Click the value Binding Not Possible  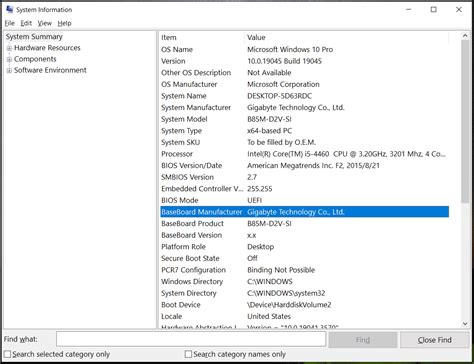point(281,270)
